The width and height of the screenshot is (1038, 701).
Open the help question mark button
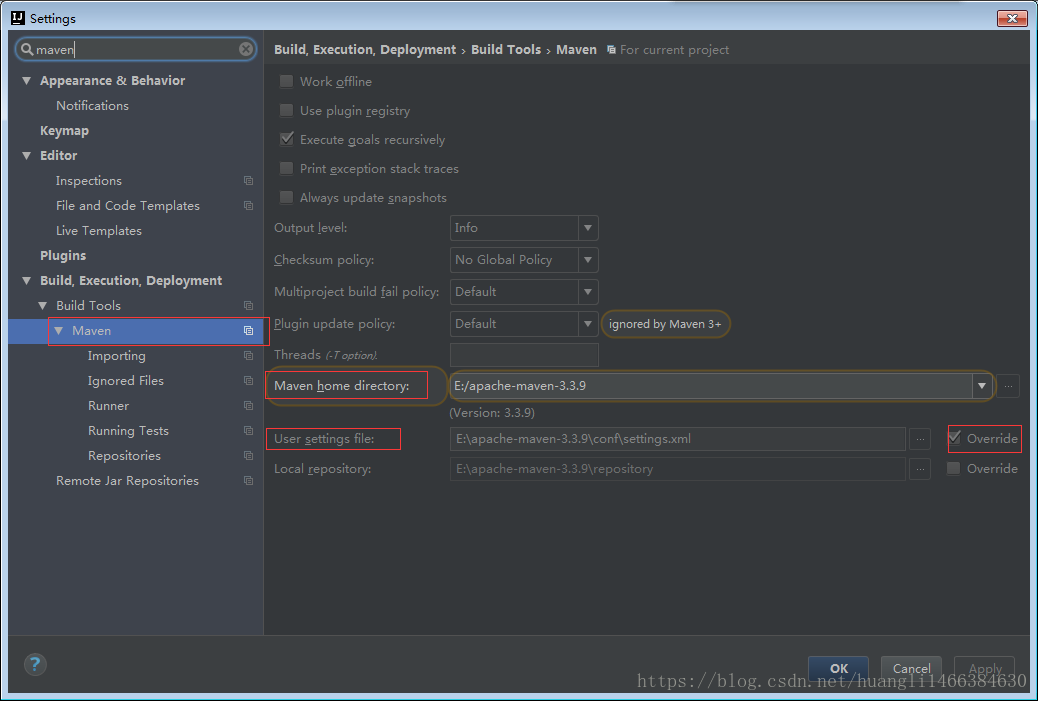click(35, 664)
